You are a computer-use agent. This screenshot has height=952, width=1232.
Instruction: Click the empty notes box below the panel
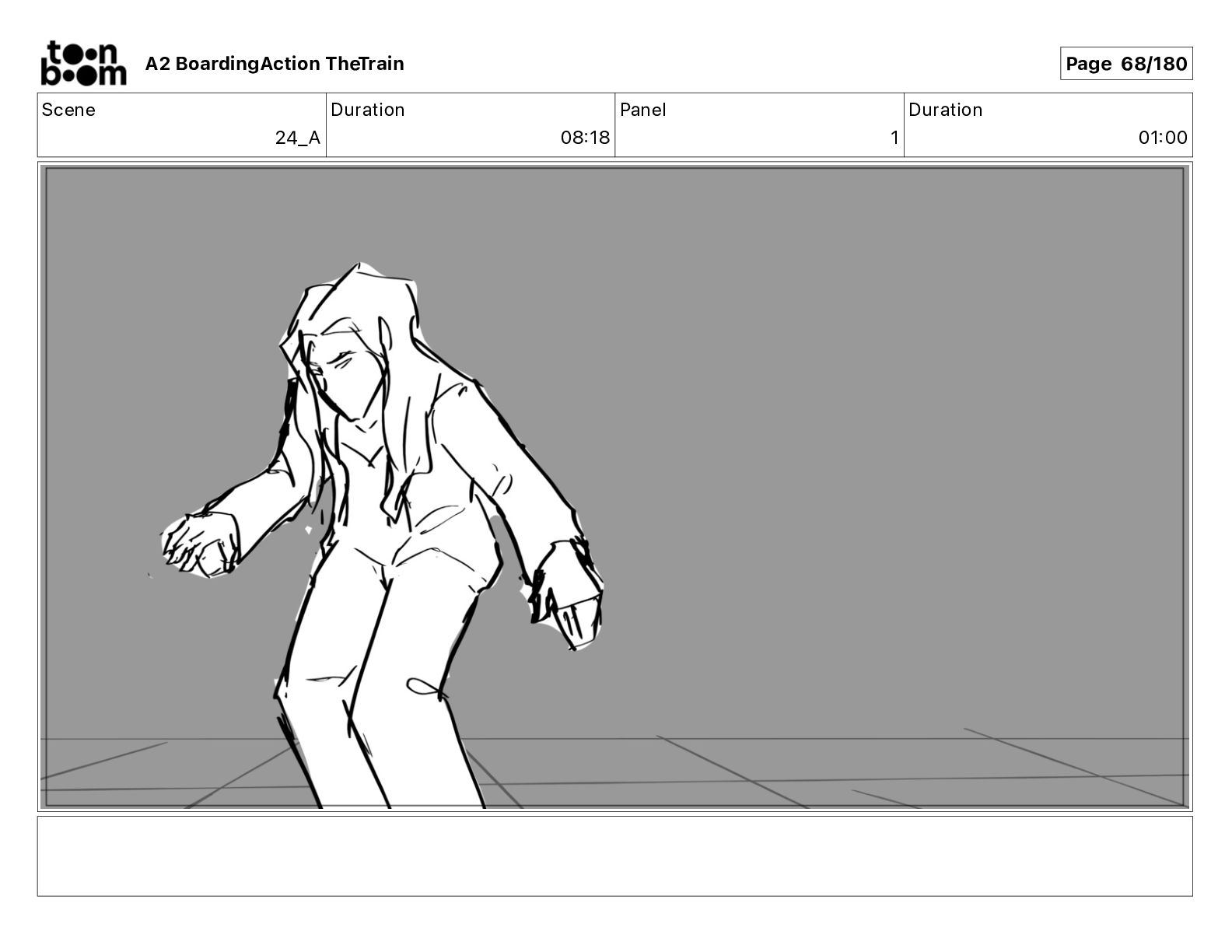point(614,856)
